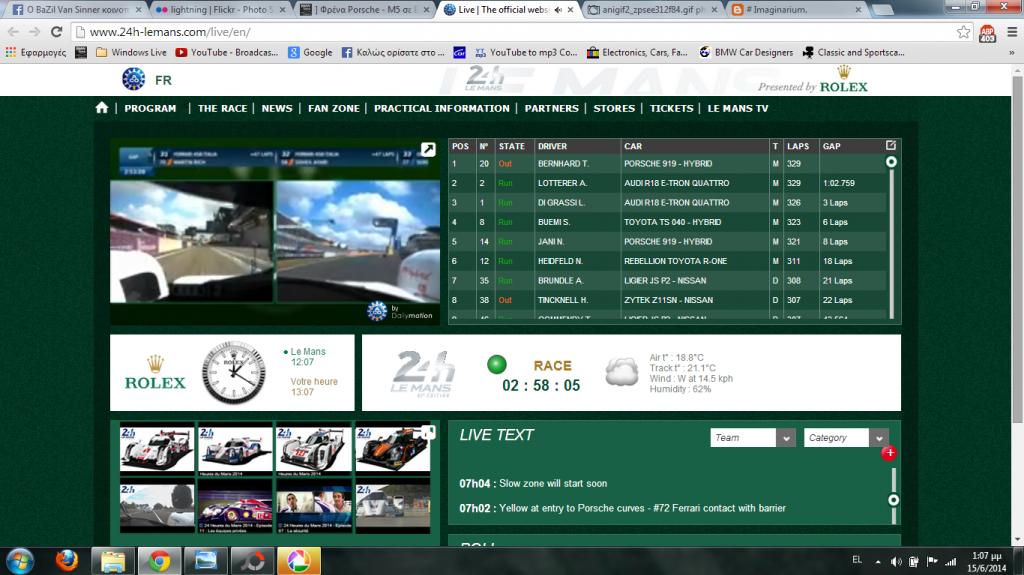Open the network status tray icon
1024x575 pixels.
click(x=951, y=561)
